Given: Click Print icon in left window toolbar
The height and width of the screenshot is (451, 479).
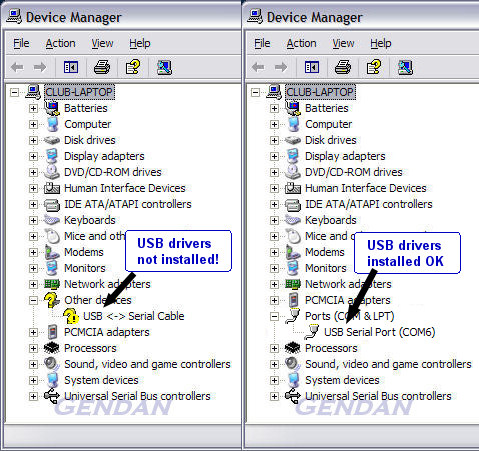Looking at the screenshot, I should click(102, 67).
